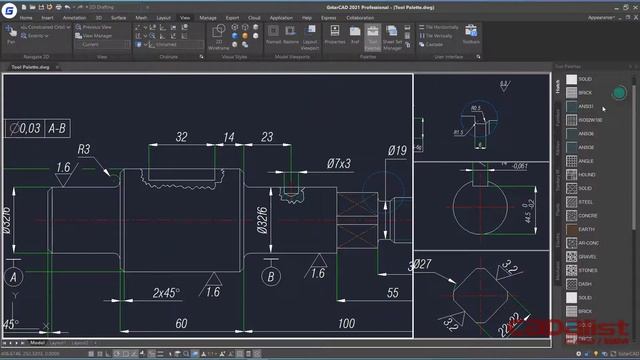Open the View Manager

(93, 36)
